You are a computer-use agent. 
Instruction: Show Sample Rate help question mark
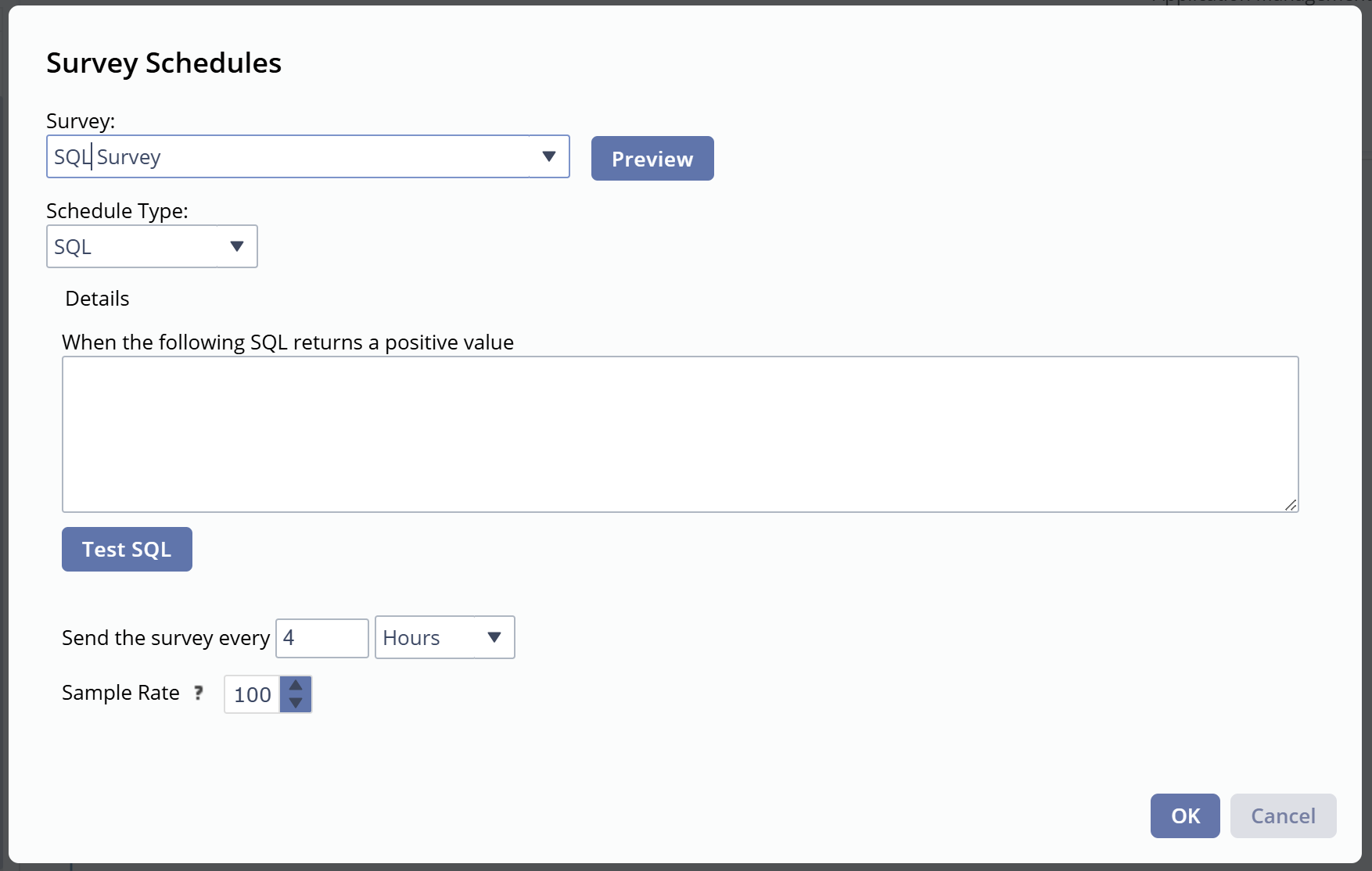coord(199,693)
